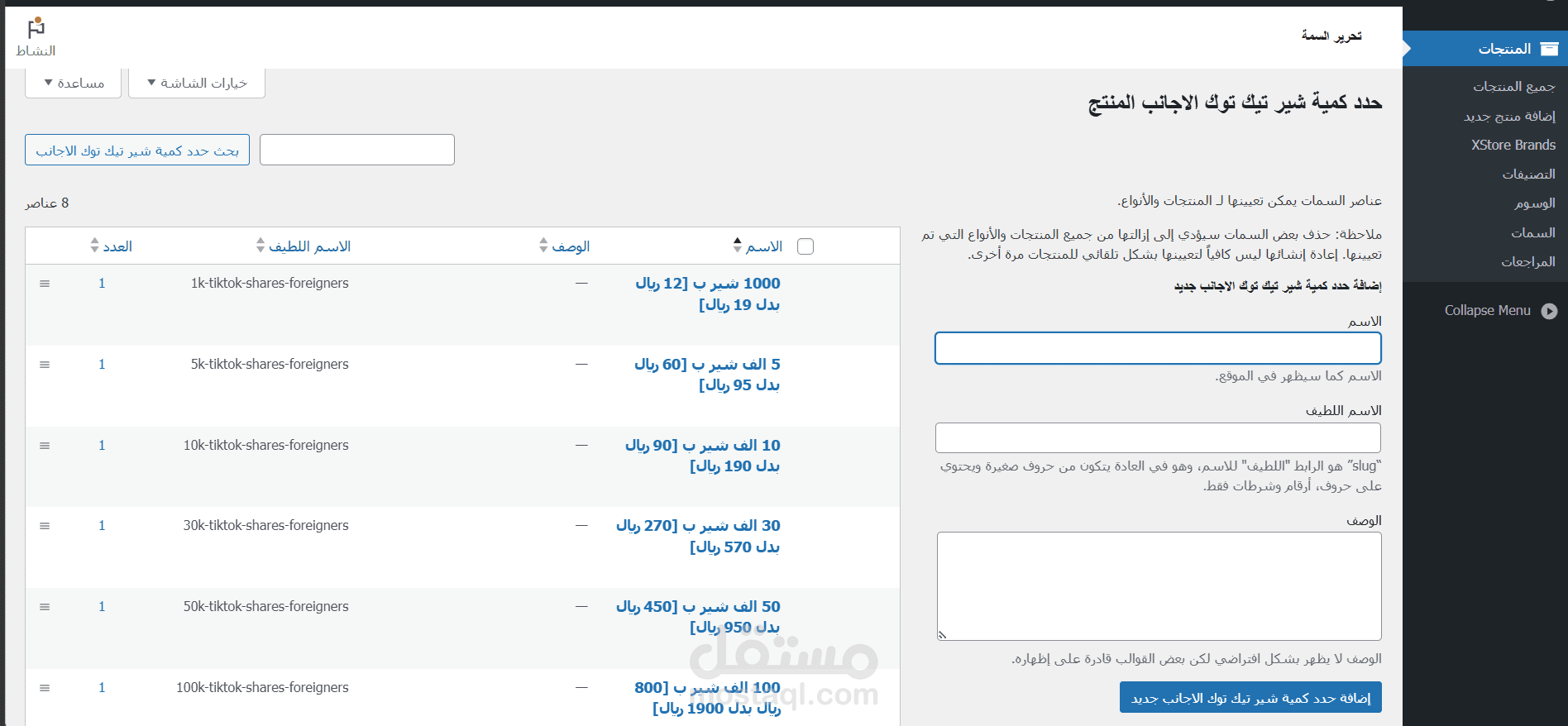1568x726 pixels.
Task: Open term 5 الف شير ب [60 ريال]
Action: click(x=707, y=375)
